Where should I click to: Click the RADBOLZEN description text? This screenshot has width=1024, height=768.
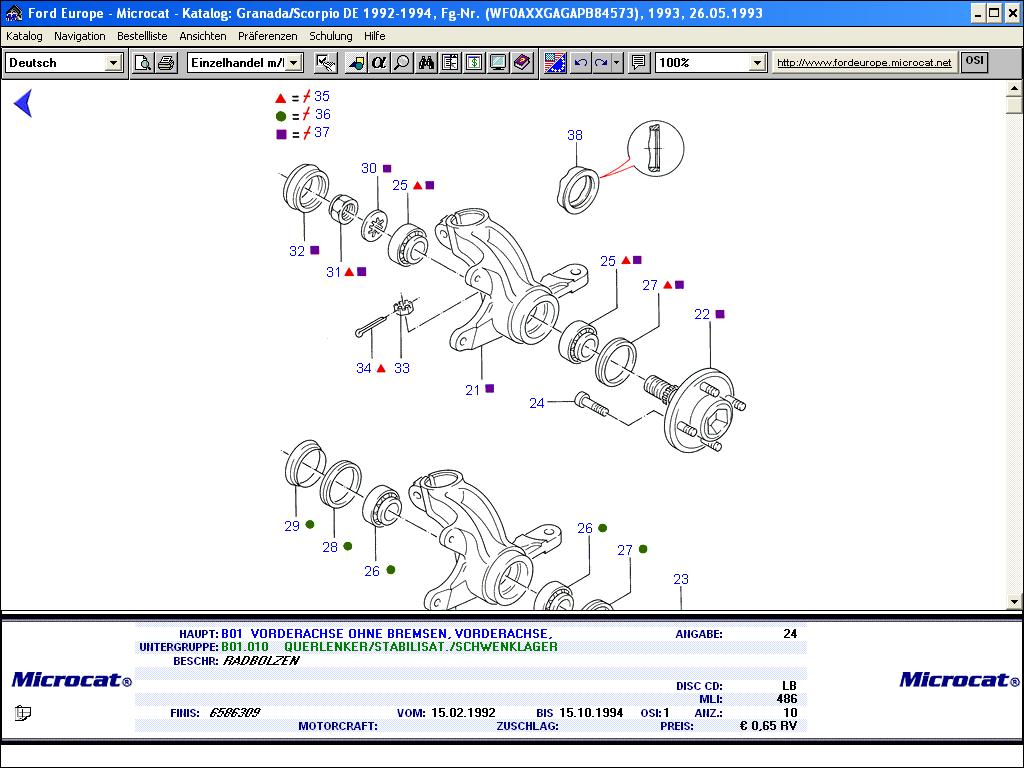click(261, 660)
